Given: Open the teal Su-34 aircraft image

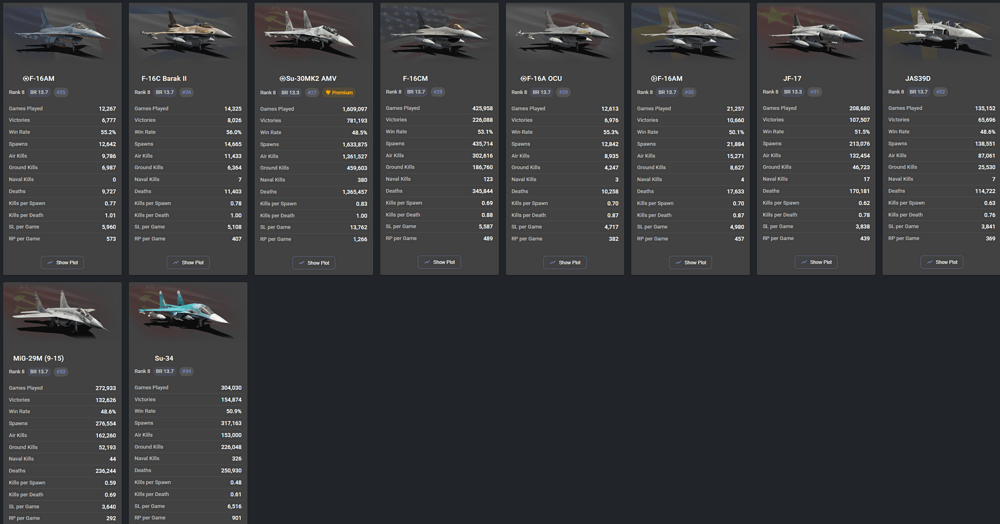Looking at the screenshot, I should (188, 312).
